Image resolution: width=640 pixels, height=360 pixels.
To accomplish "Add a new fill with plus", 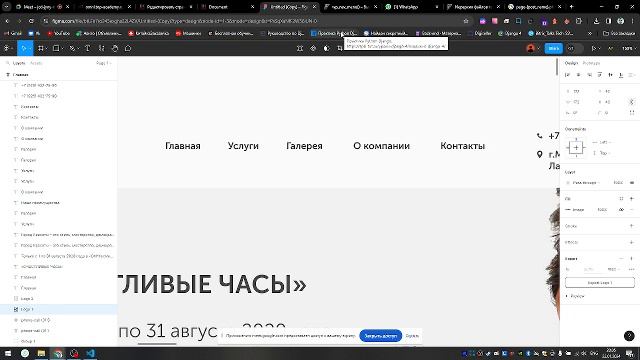I will [631, 198].
